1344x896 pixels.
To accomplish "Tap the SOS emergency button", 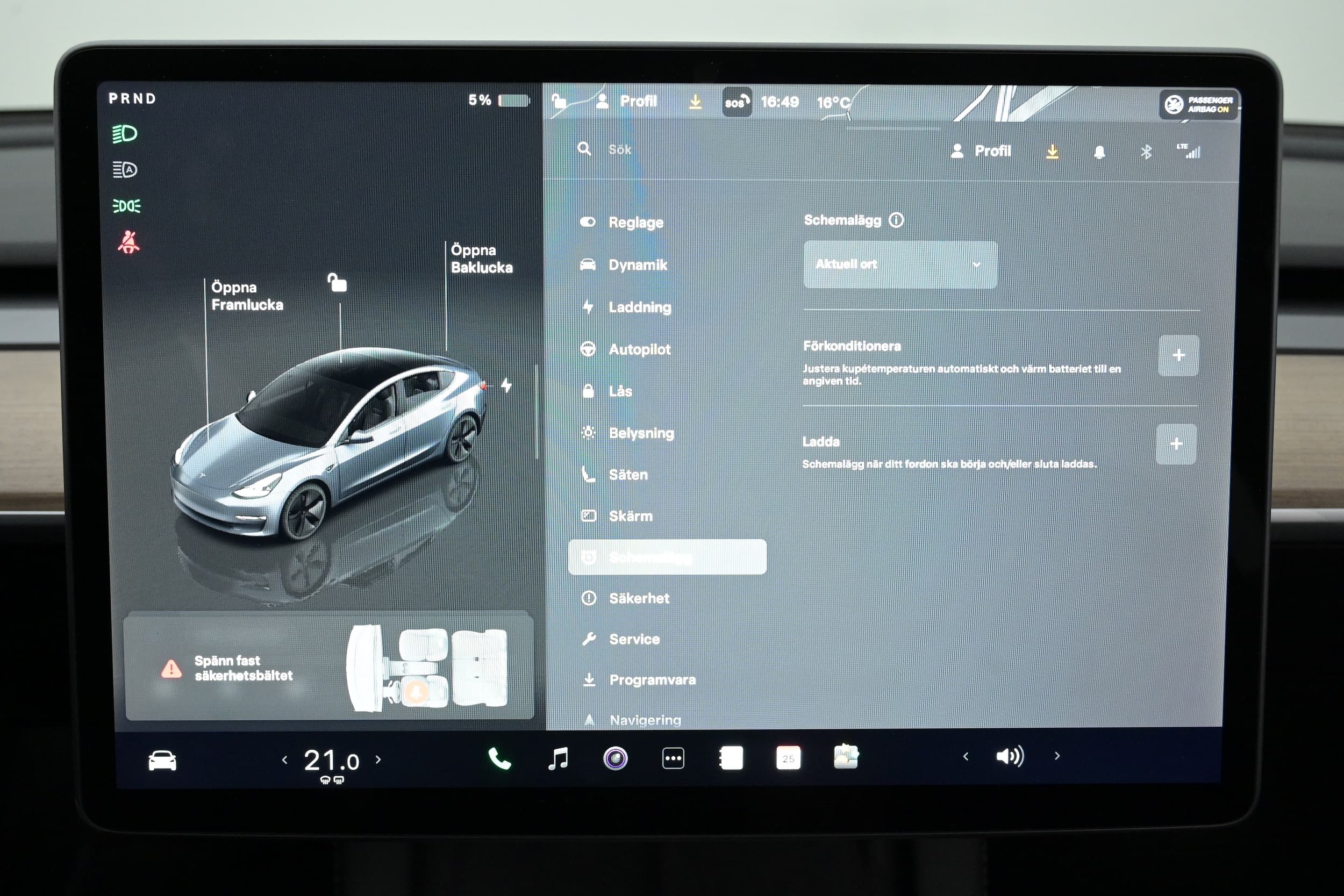I will click(x=737, y=102).
